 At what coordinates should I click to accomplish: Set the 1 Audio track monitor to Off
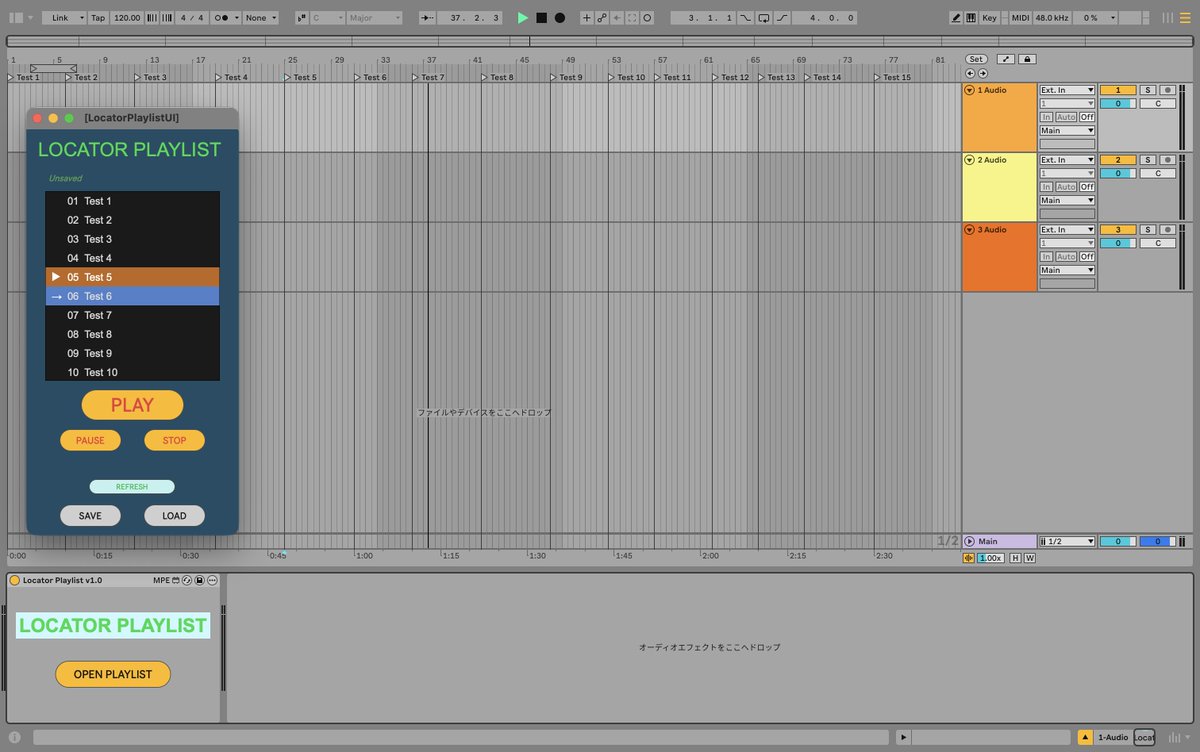point(1086,117)
